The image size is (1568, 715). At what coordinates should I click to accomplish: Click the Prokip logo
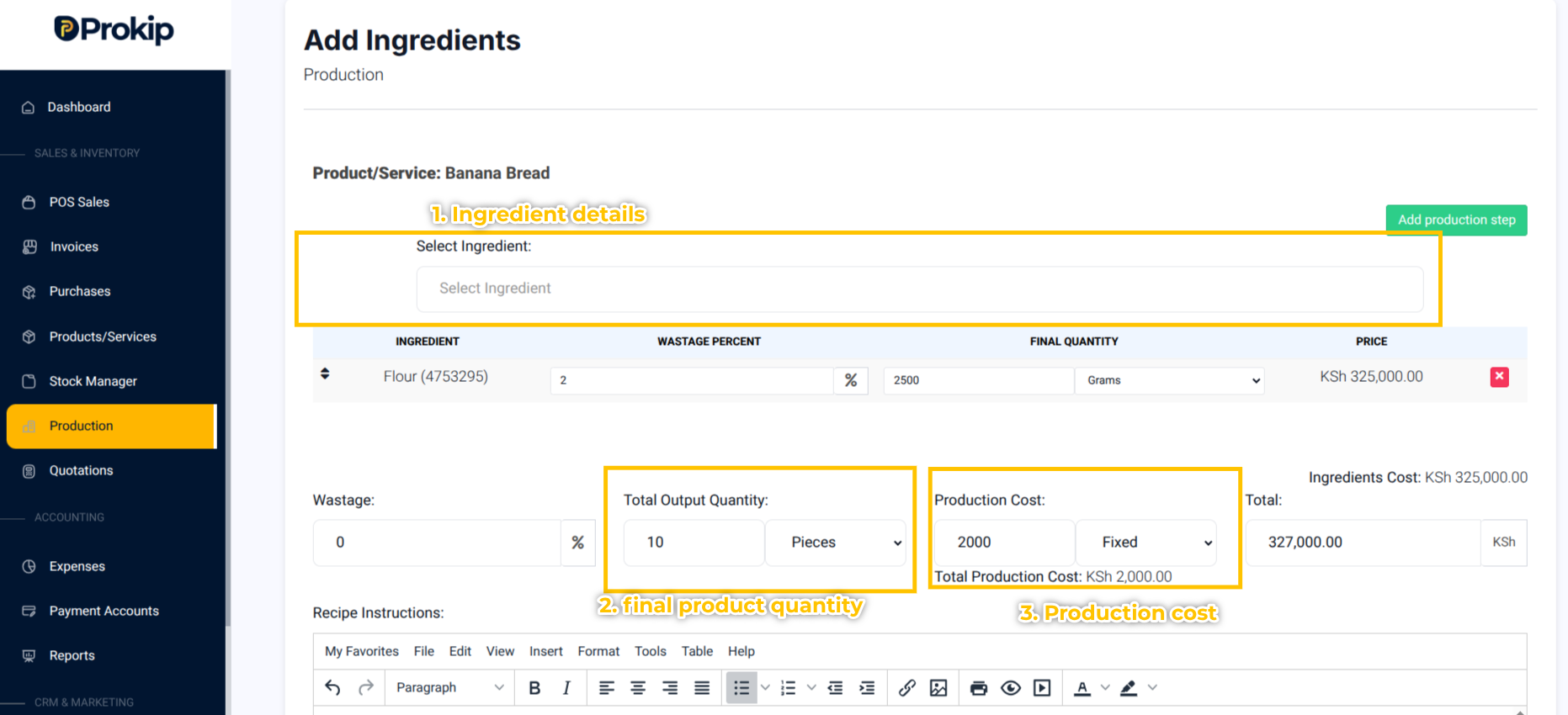pos(114,29)
